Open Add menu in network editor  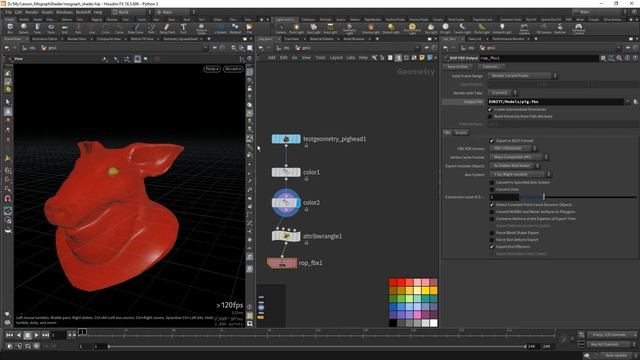271,58
